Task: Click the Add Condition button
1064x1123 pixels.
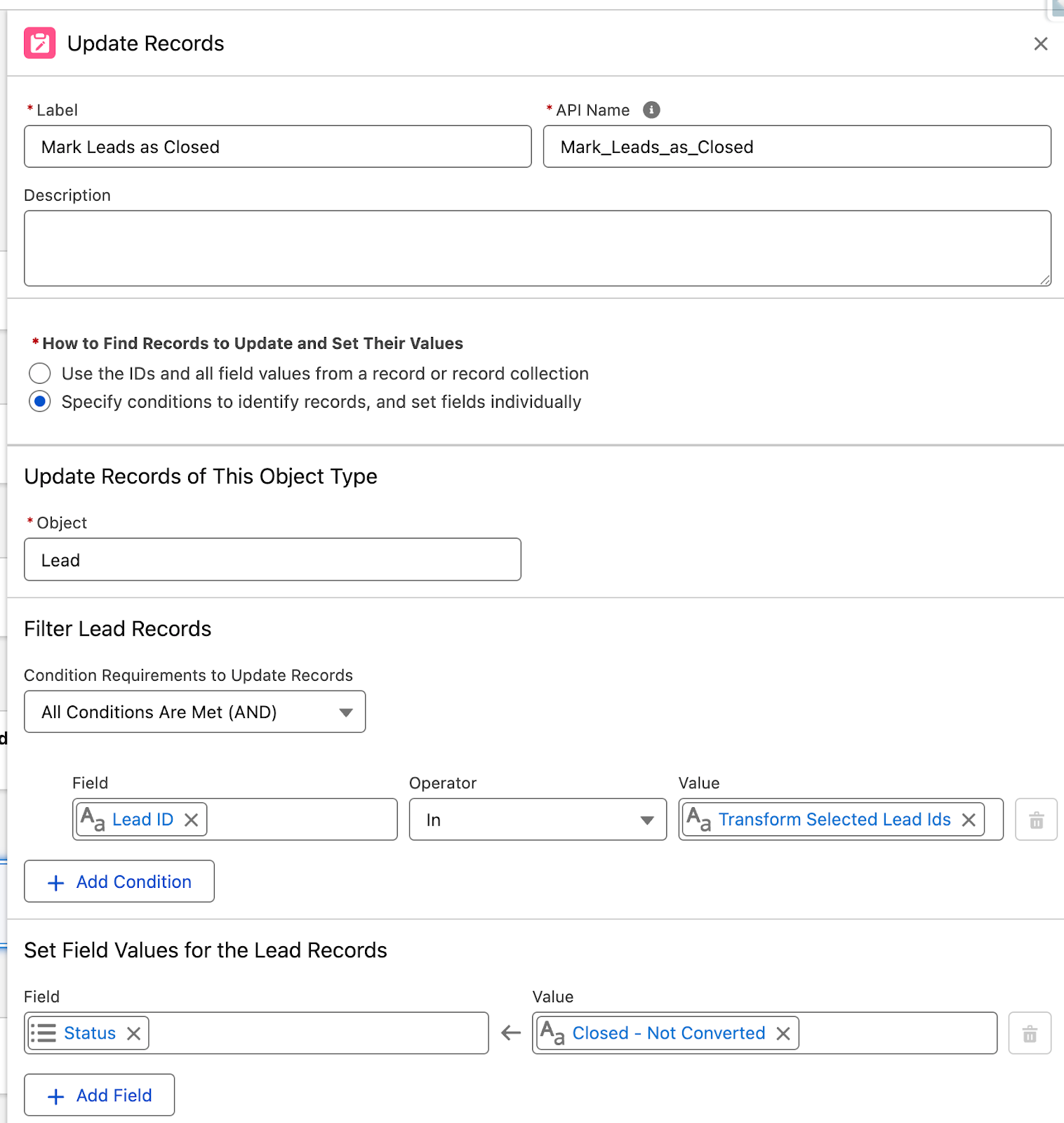Action: click(119, 882)
